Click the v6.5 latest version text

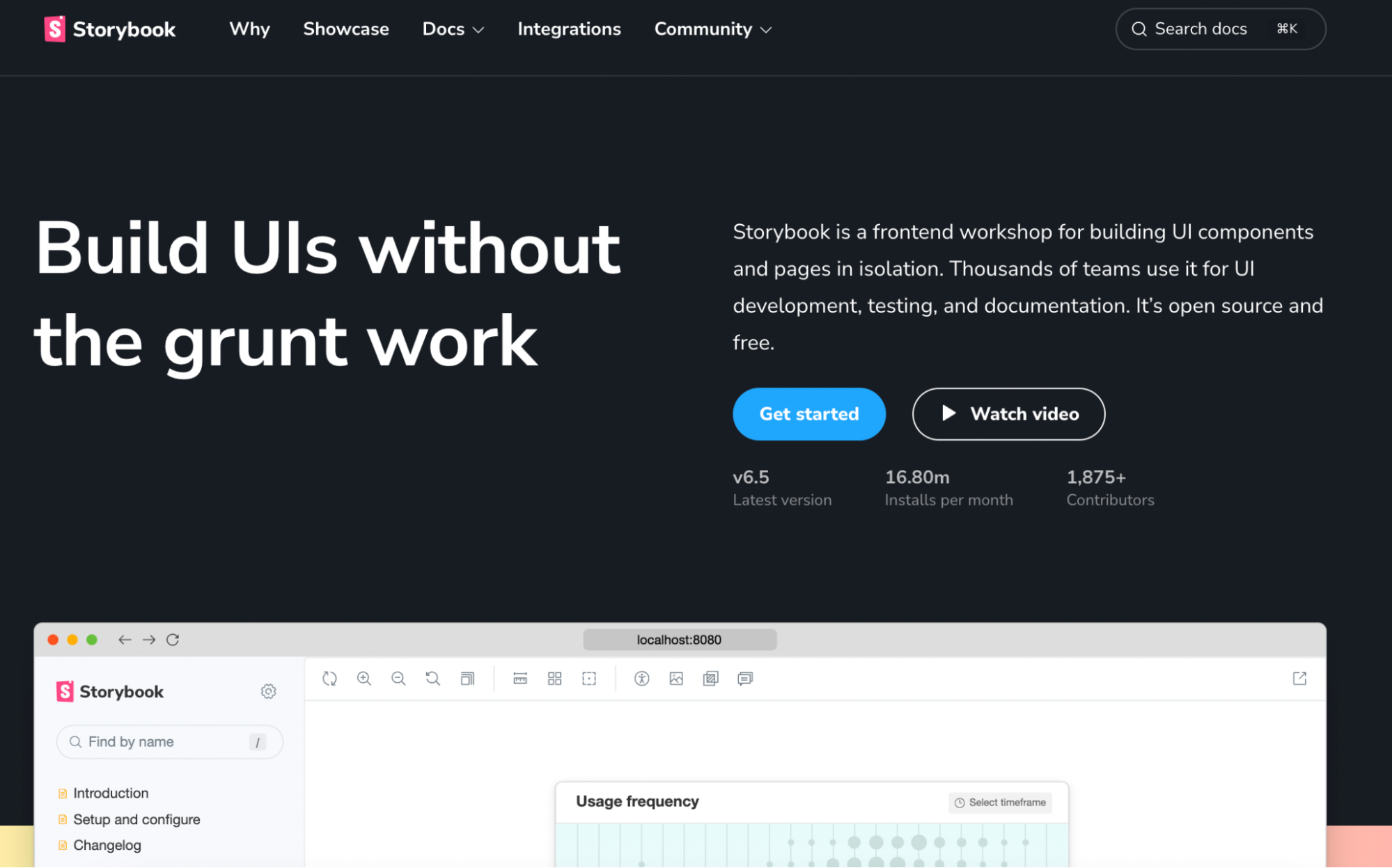coord(782,487)
